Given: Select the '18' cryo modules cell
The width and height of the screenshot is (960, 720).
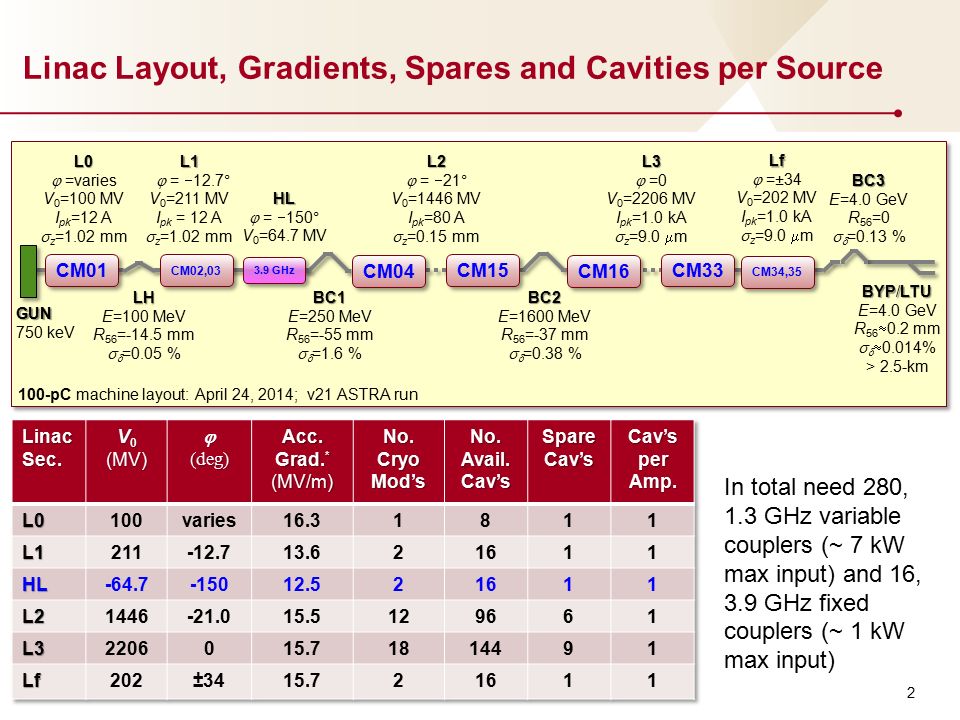Looking at the screenshot, I should 399,648.
